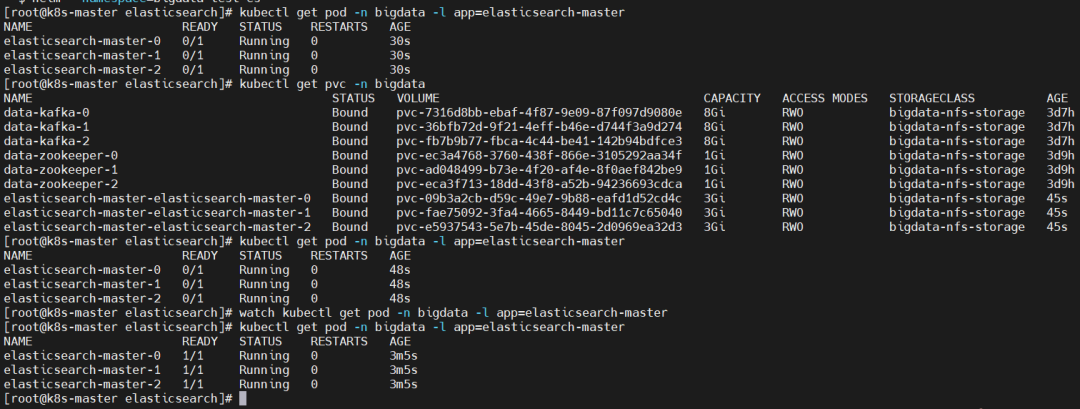The image size is (1080, 409).
Task: Click volume ID starting with pvc-7316d8bb
Action: tap(539, 113)
